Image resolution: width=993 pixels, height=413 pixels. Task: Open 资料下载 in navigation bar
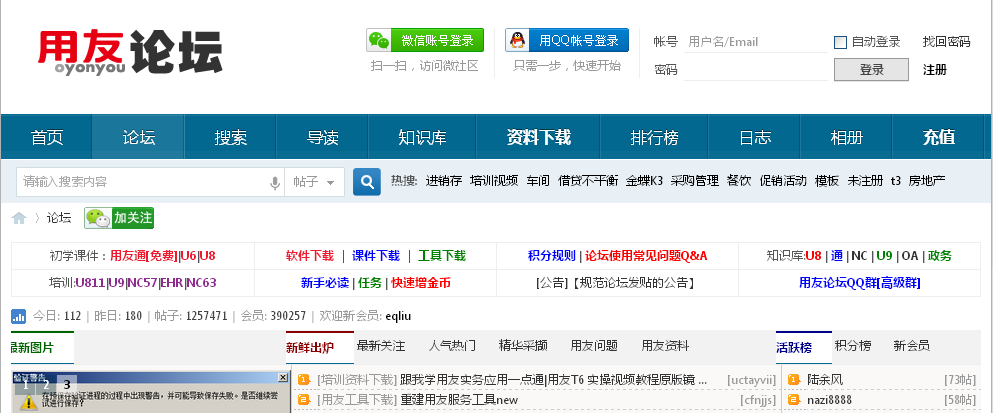[x=538, y=137]
